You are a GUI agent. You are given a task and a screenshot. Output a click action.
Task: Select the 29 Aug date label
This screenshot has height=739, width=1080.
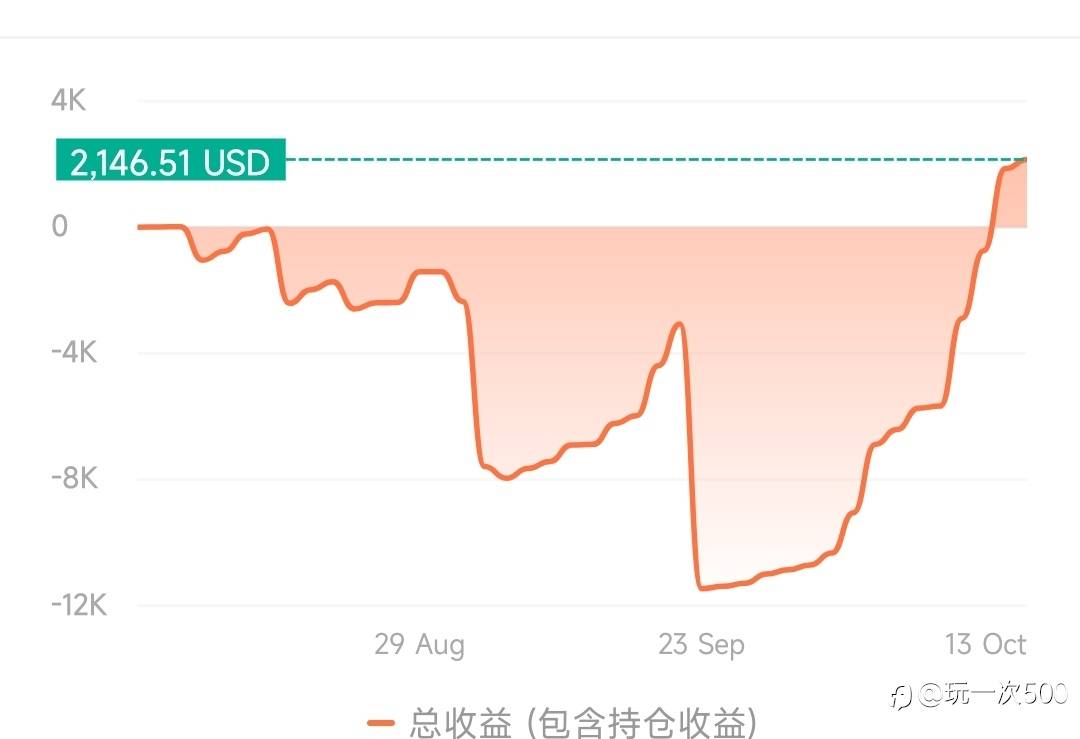tap(419, 645)
